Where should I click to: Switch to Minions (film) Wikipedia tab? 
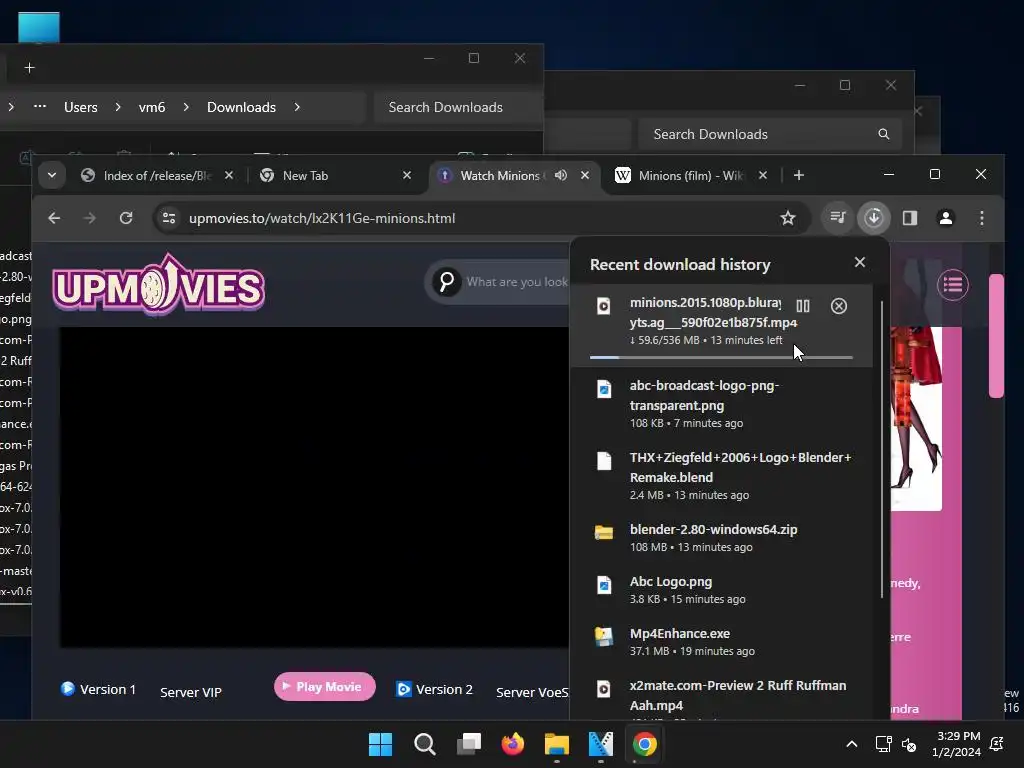tap(691, 176)
